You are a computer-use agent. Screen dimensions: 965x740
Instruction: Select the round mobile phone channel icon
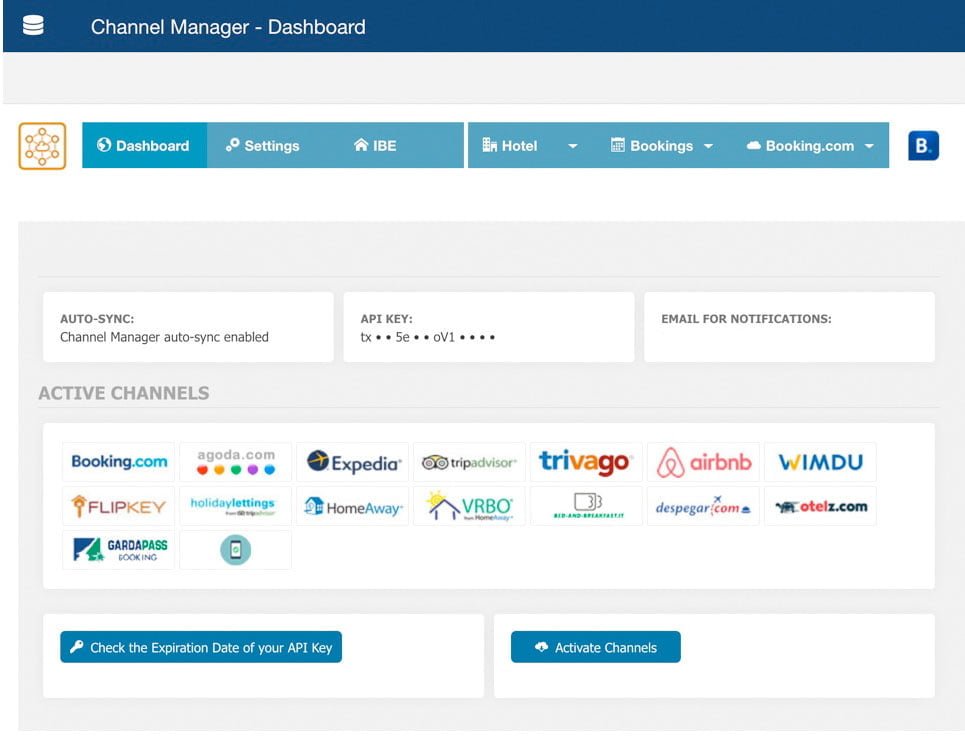coord(236,550)
